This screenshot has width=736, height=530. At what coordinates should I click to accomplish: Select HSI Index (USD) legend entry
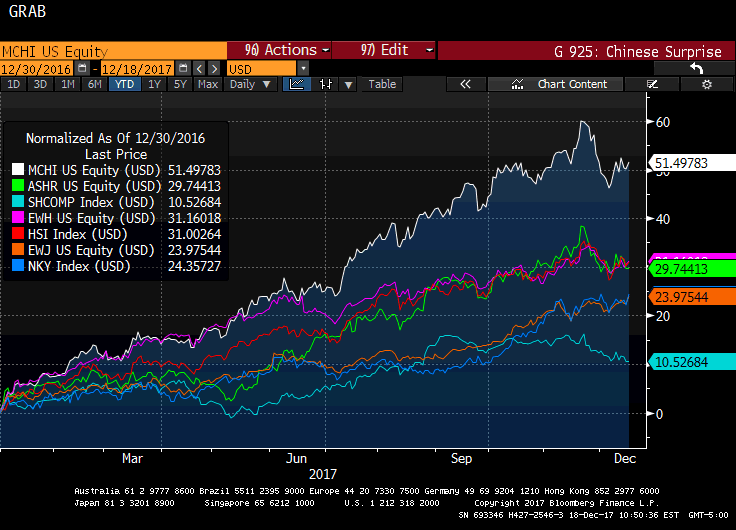pyautogui.click(x=77, y=234)
